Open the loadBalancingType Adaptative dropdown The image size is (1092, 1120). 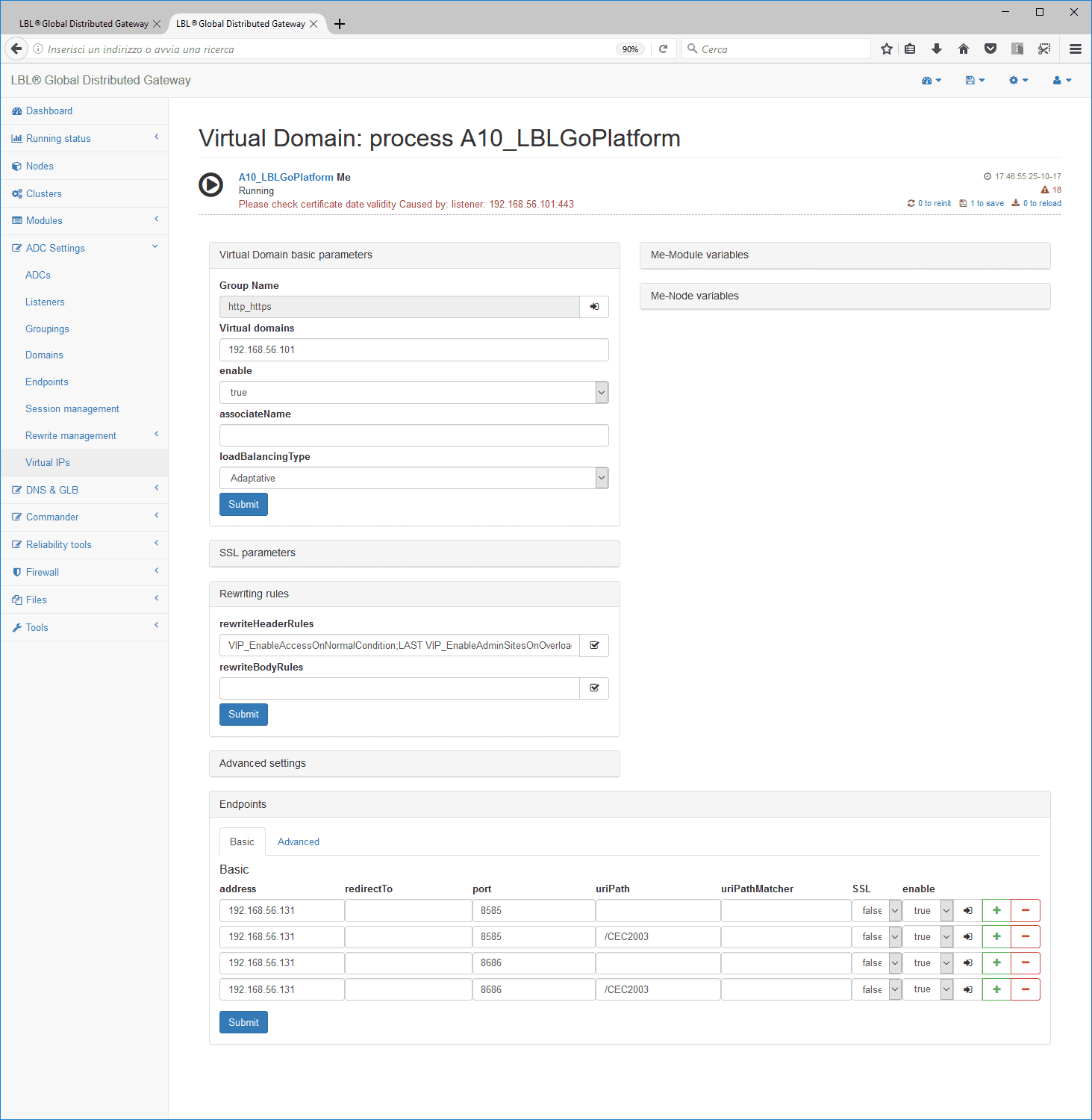pos(414,478)
